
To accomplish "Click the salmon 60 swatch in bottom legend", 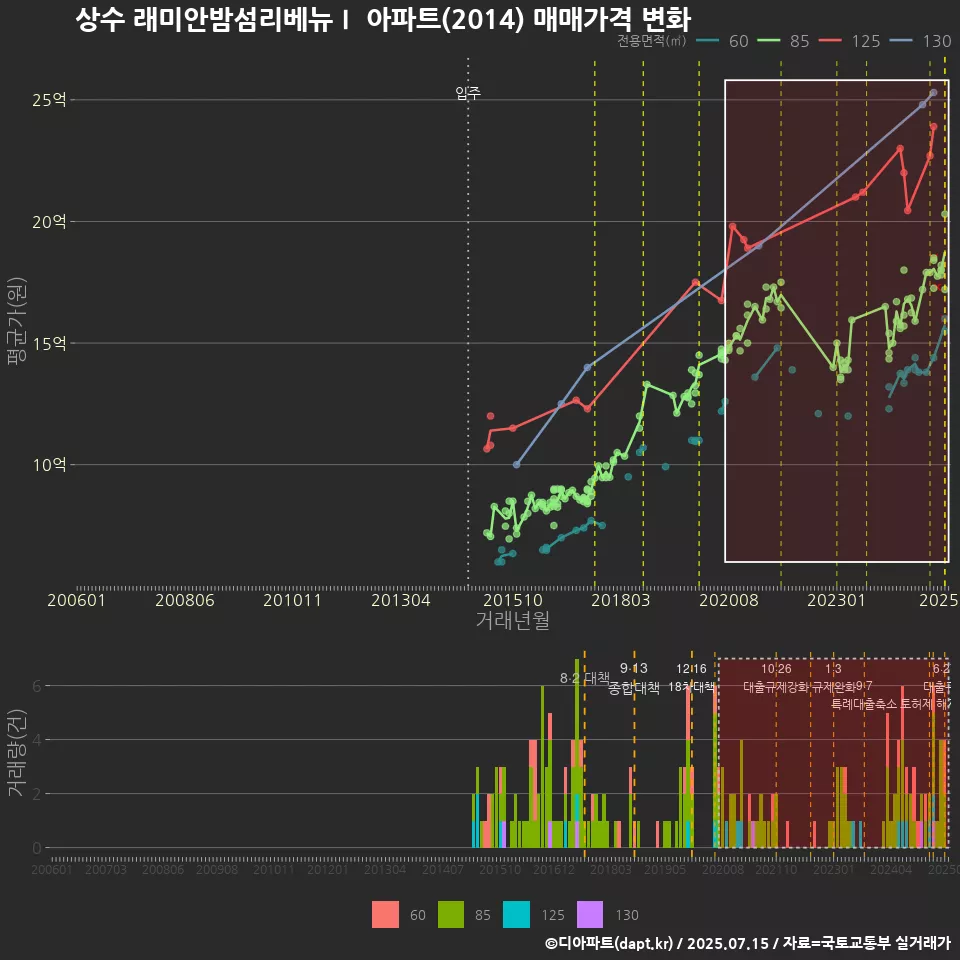I will [385, 915].
